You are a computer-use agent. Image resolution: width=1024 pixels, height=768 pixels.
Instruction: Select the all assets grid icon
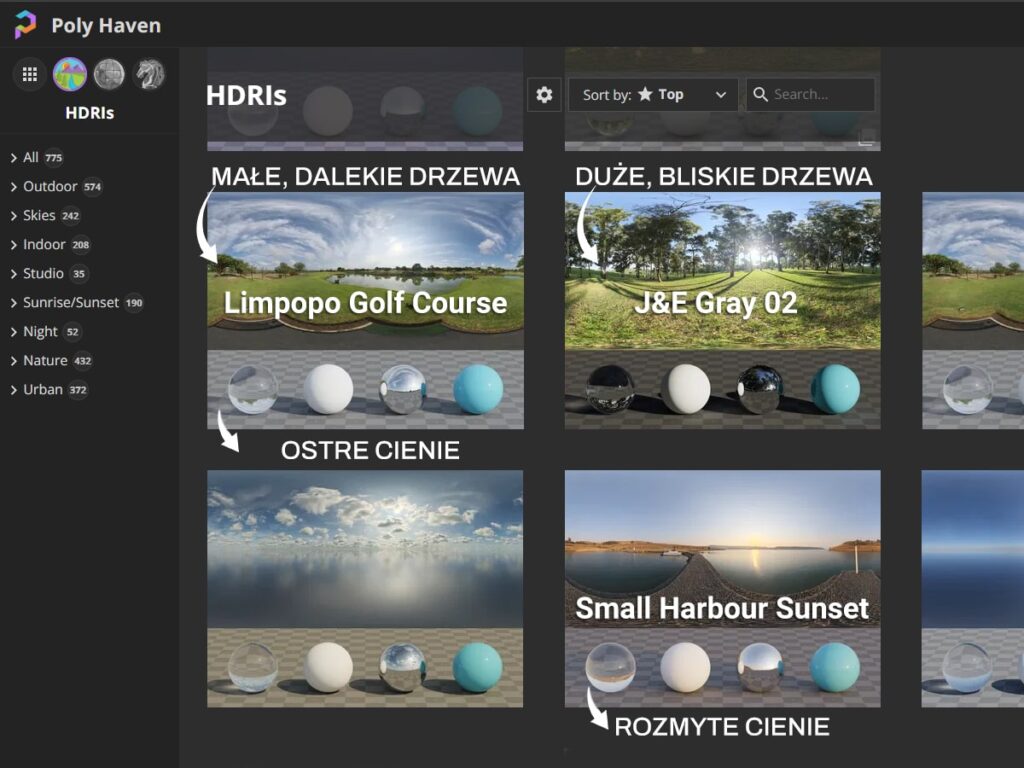pos(30,74)
